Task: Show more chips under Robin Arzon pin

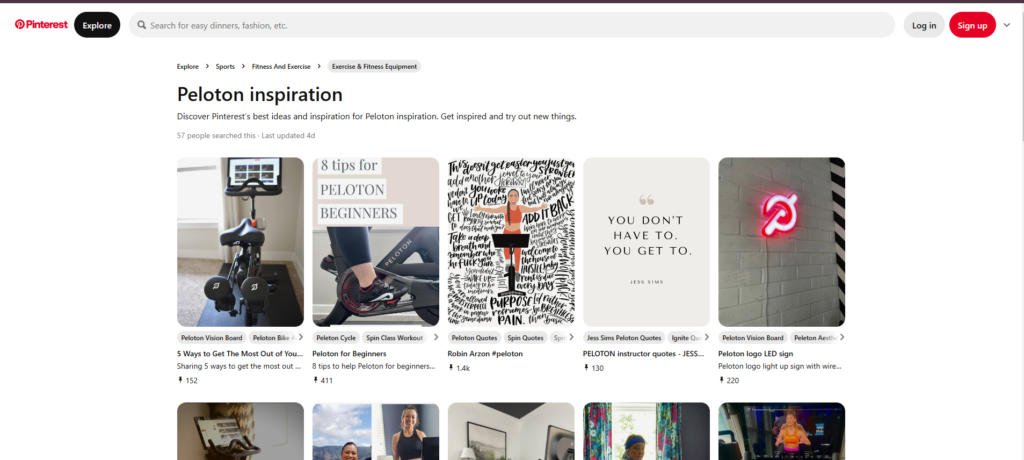Action: coord(571,337)
